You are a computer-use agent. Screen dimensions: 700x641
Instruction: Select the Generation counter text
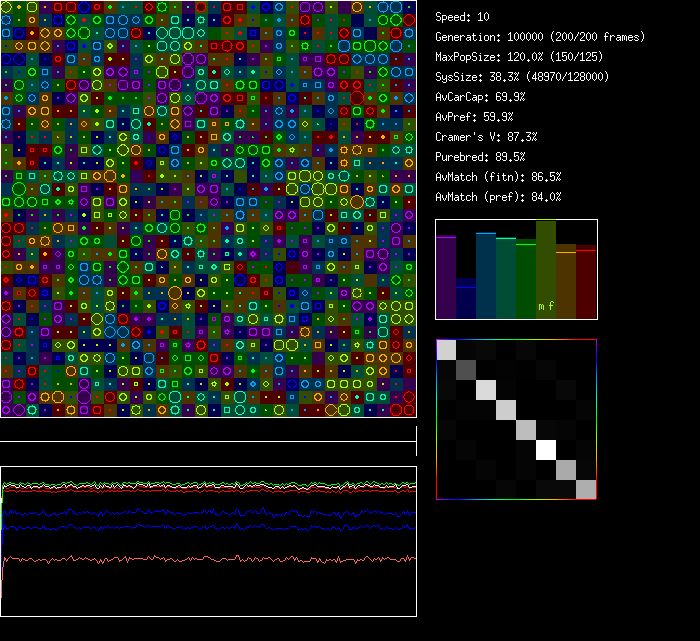tap(540, 37)
